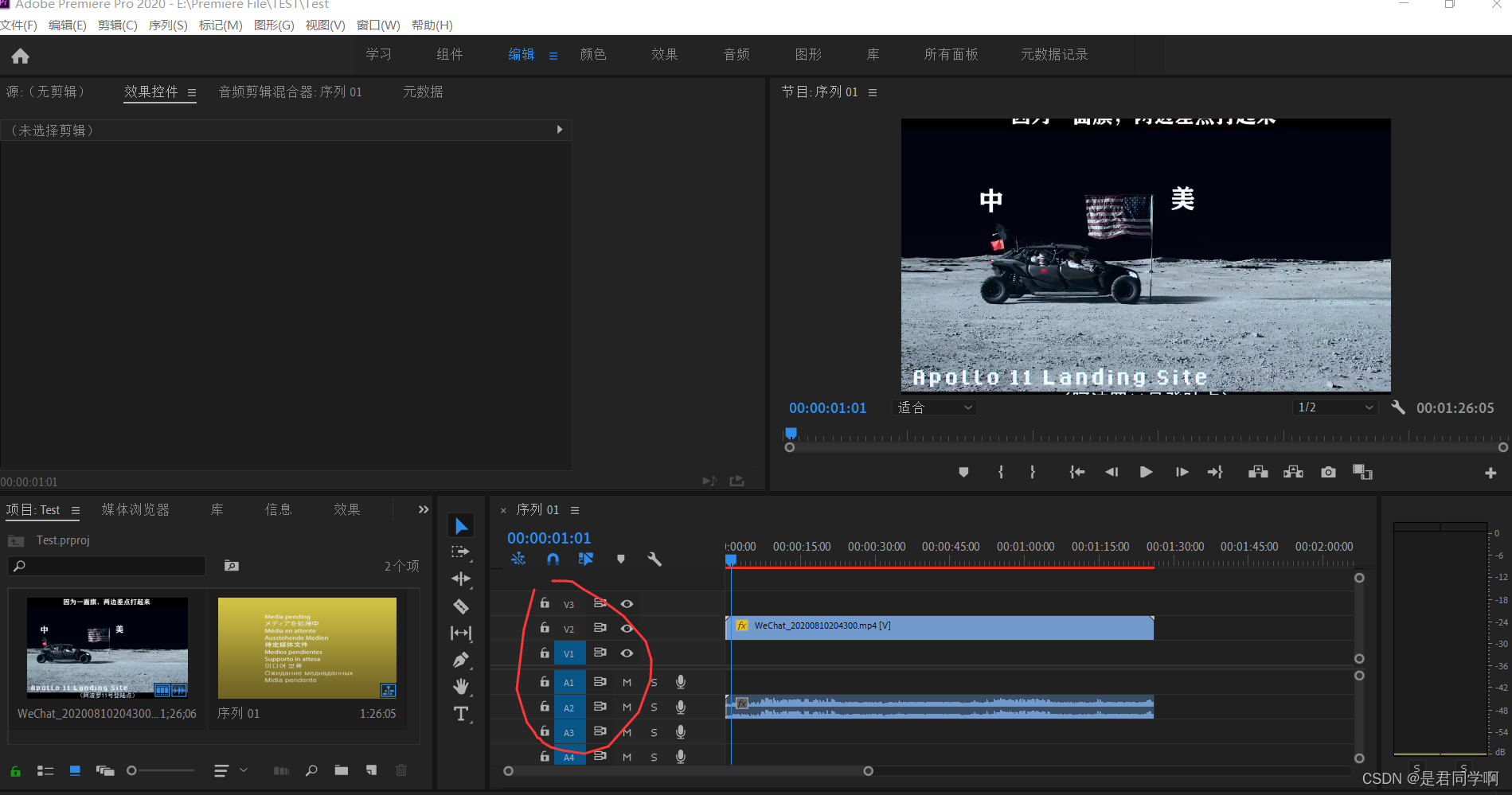Switch project panel to list view
1512x795 pixels.
(45, 770)
